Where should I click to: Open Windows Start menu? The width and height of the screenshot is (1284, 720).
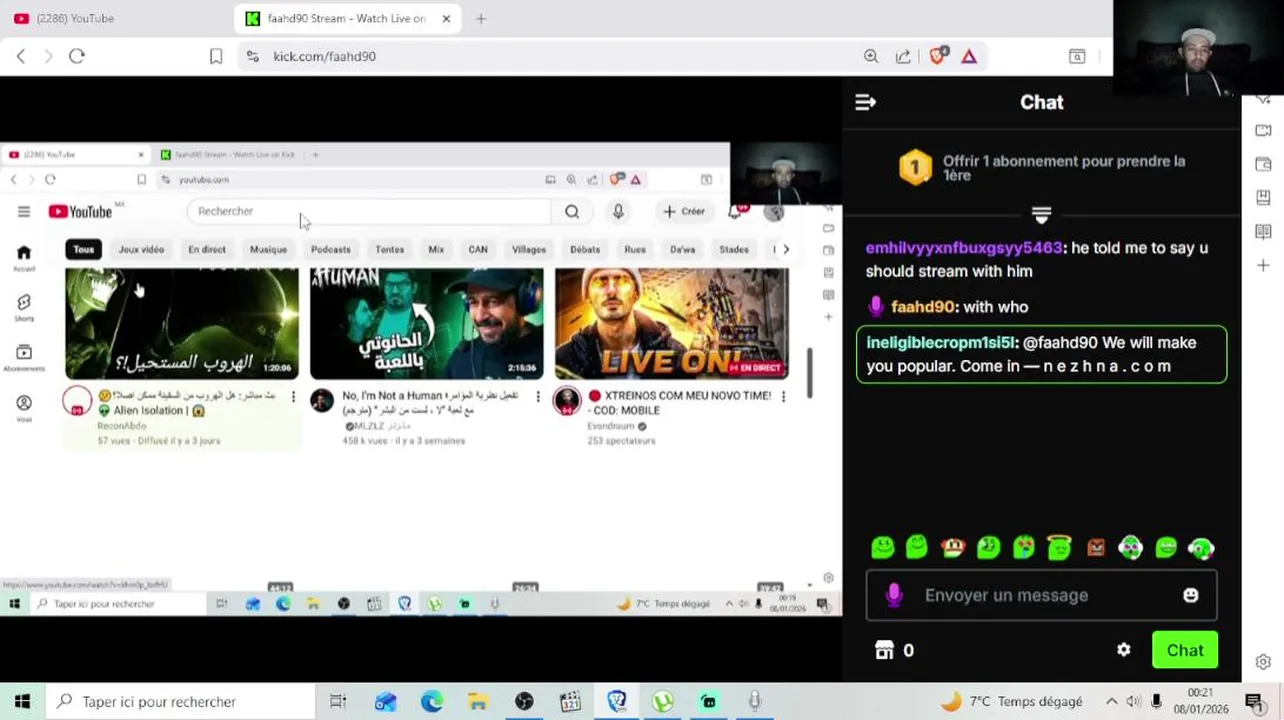[22, 702]
